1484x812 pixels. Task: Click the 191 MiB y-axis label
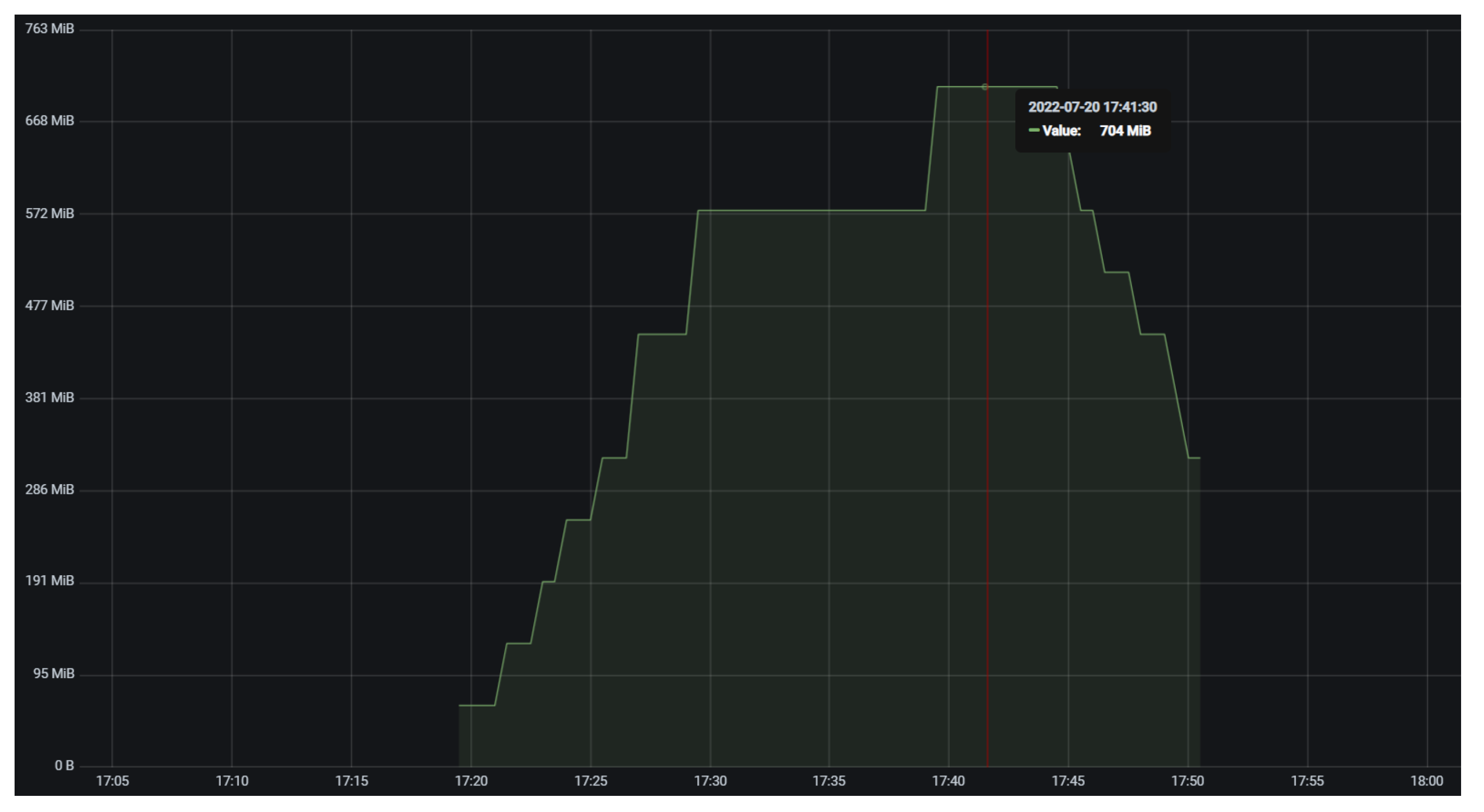(x=49, y=580)
